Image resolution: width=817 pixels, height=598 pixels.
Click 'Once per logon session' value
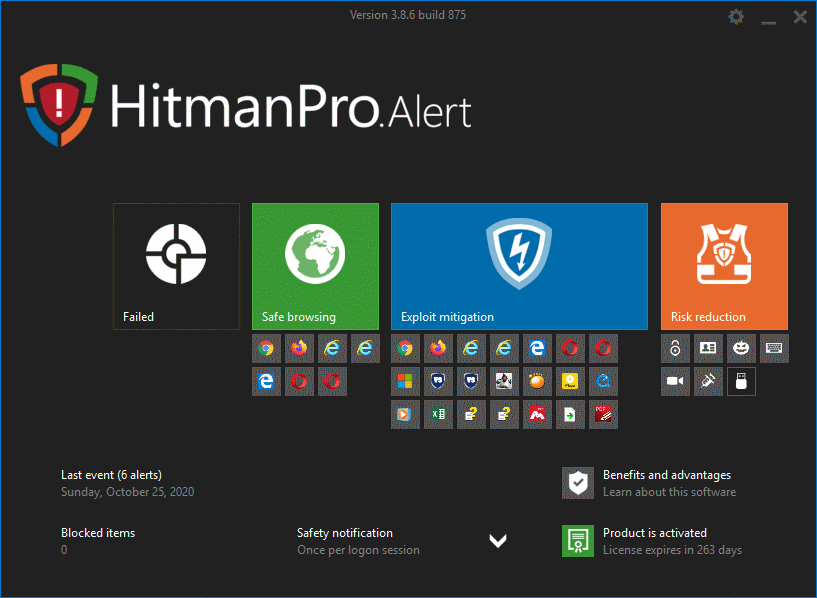click(x=358, y=550)
